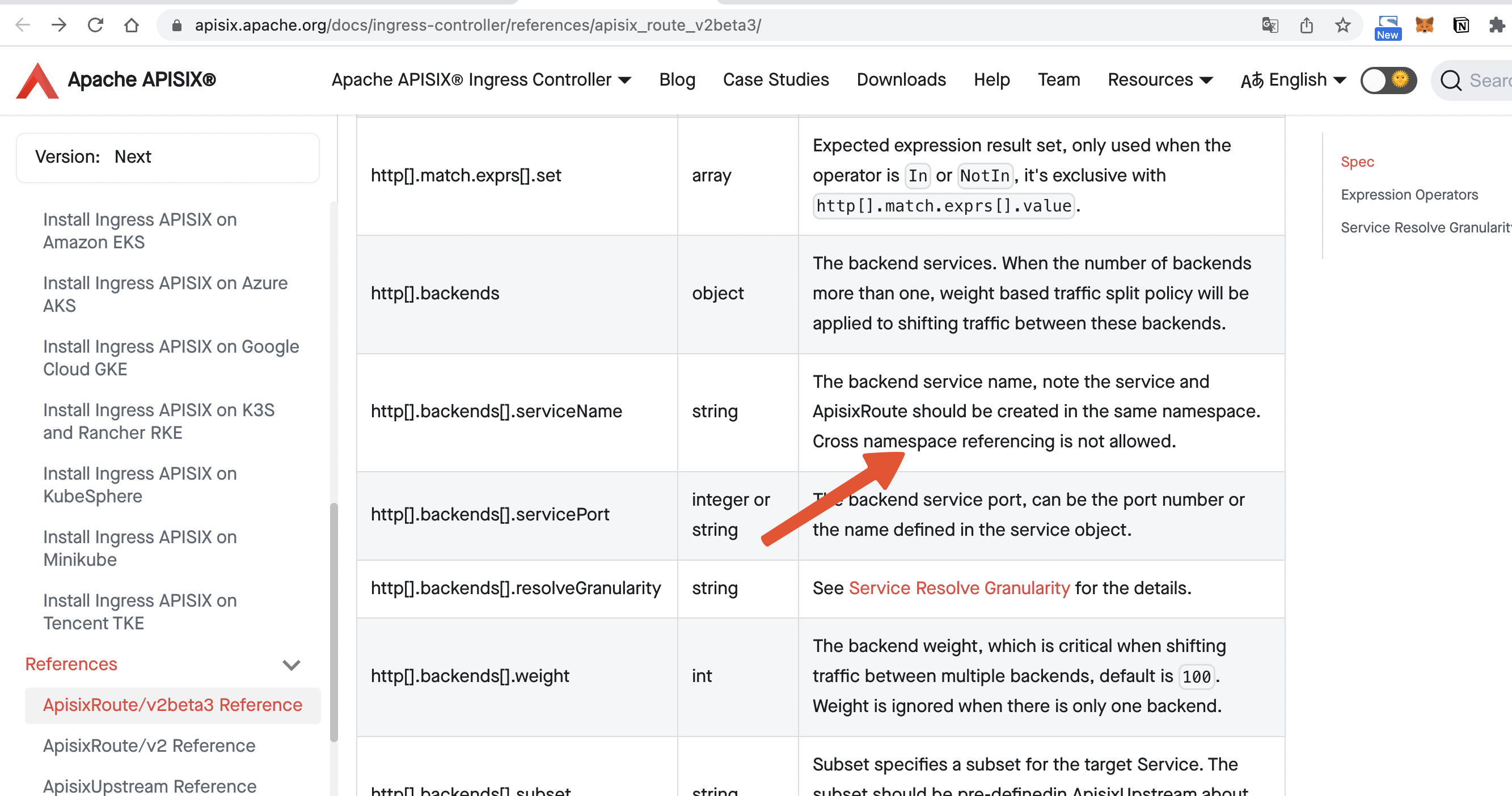Click the browser home icon
1512x796 pixels.
[132, 24]
